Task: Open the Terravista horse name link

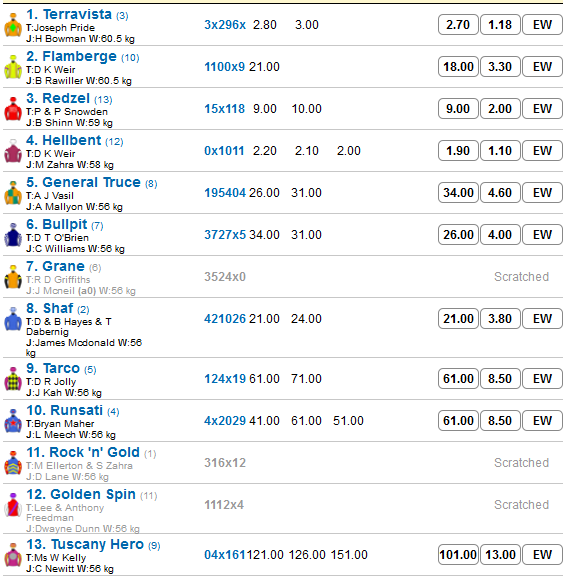Action: tap(77, 14)
